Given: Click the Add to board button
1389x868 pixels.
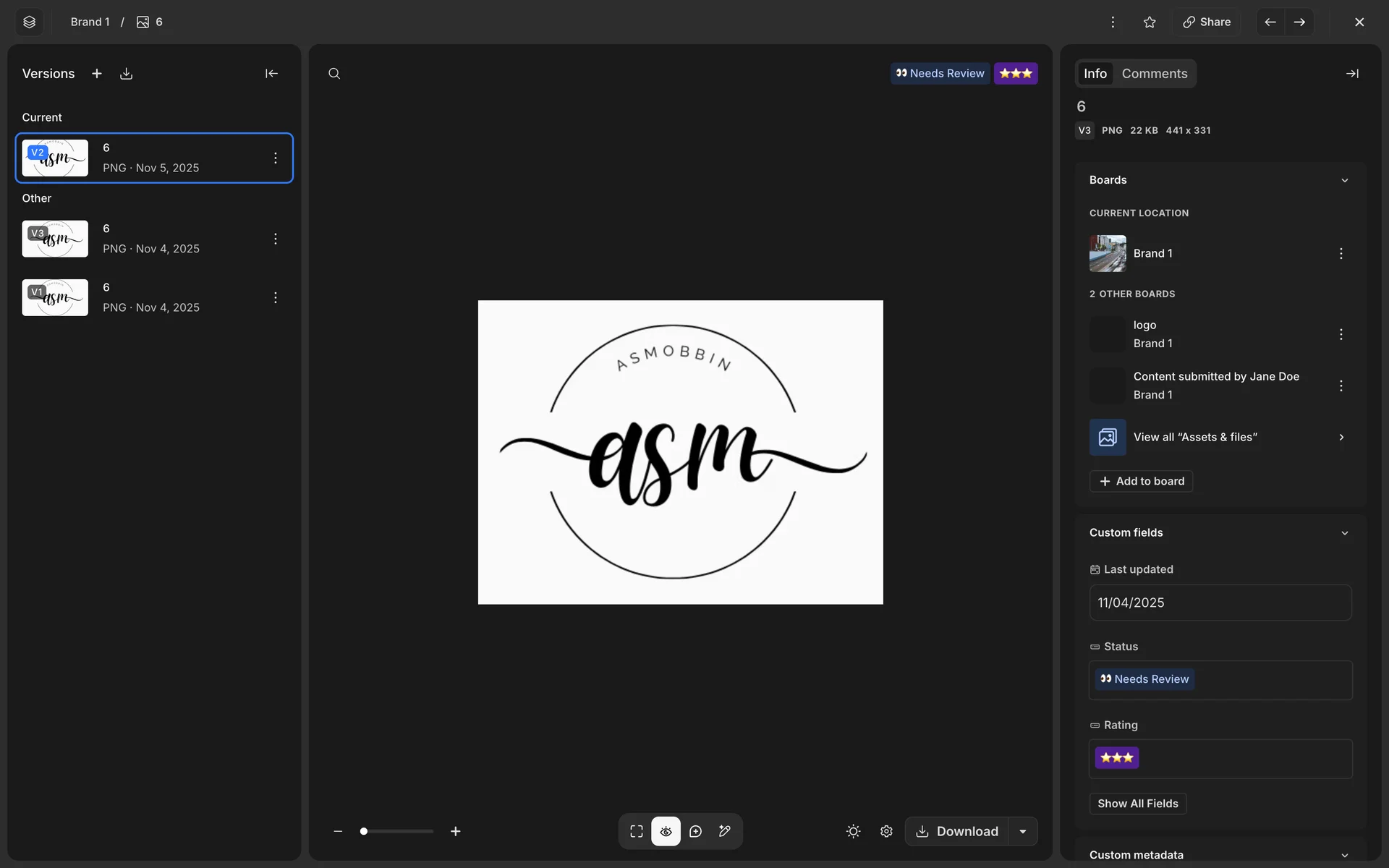Looking at the screenshot, I should point(1142,481).
